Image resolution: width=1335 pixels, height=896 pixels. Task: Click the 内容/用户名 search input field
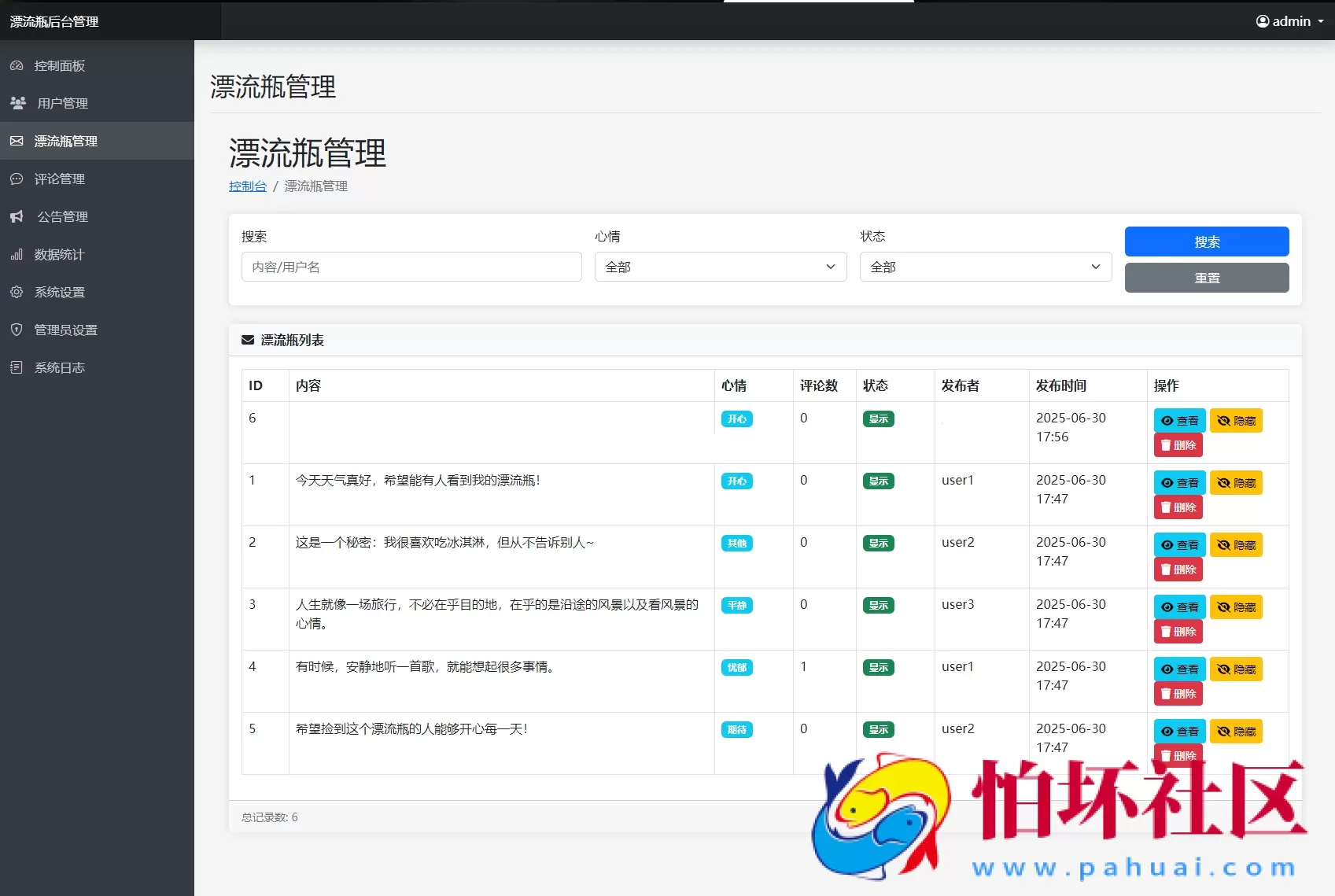point(411,267)
